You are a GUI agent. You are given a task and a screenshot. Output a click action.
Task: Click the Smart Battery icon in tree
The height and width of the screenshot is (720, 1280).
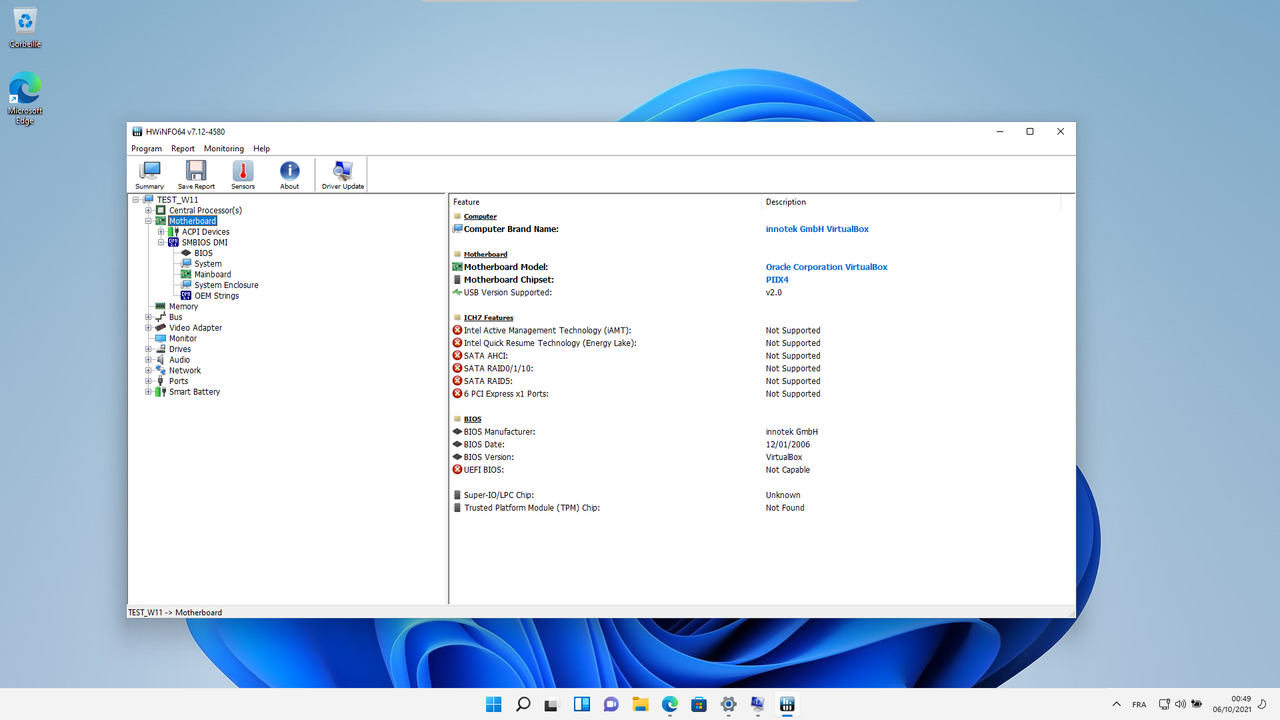point(161,391)
